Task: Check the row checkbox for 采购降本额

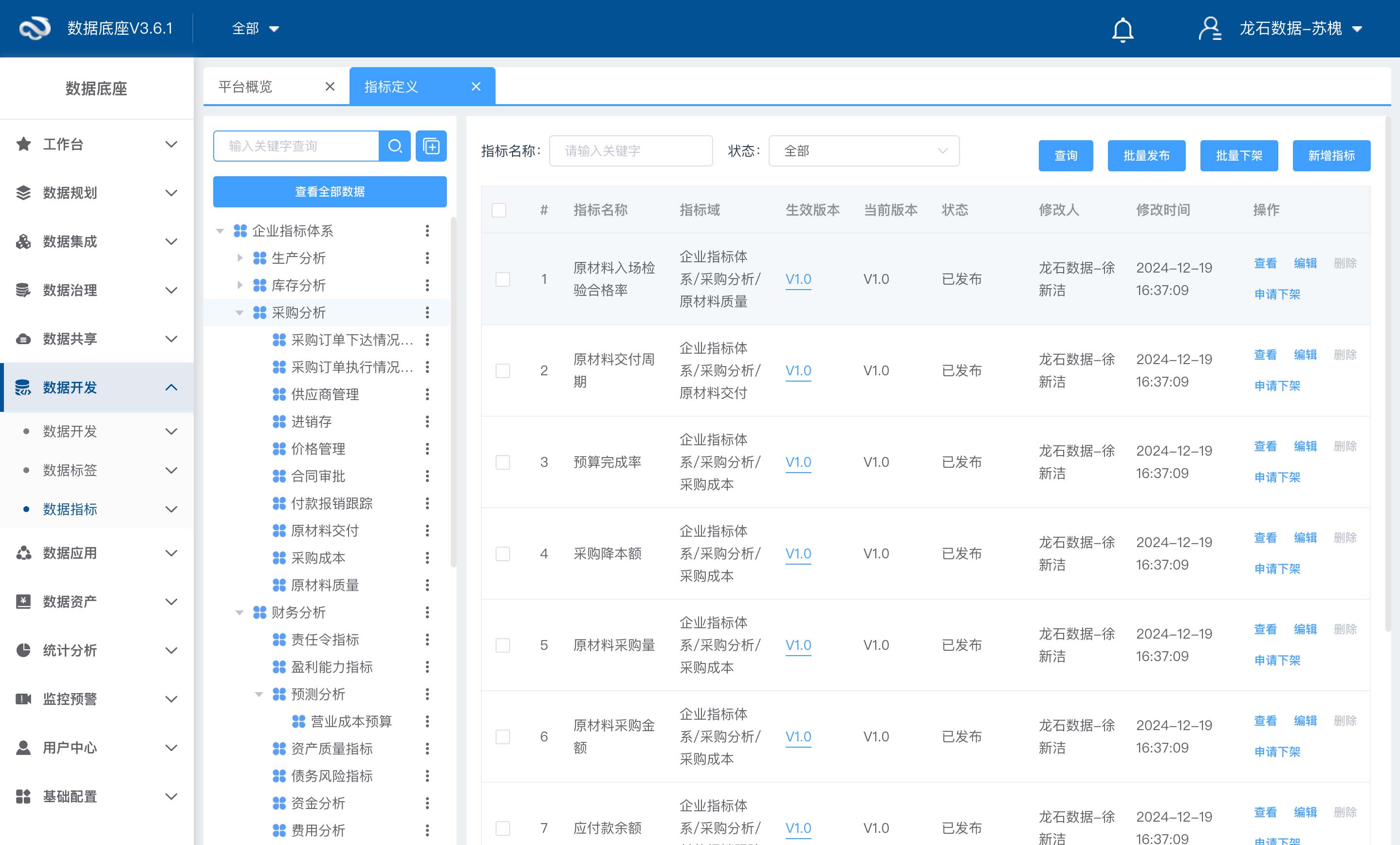Action: 503,553
